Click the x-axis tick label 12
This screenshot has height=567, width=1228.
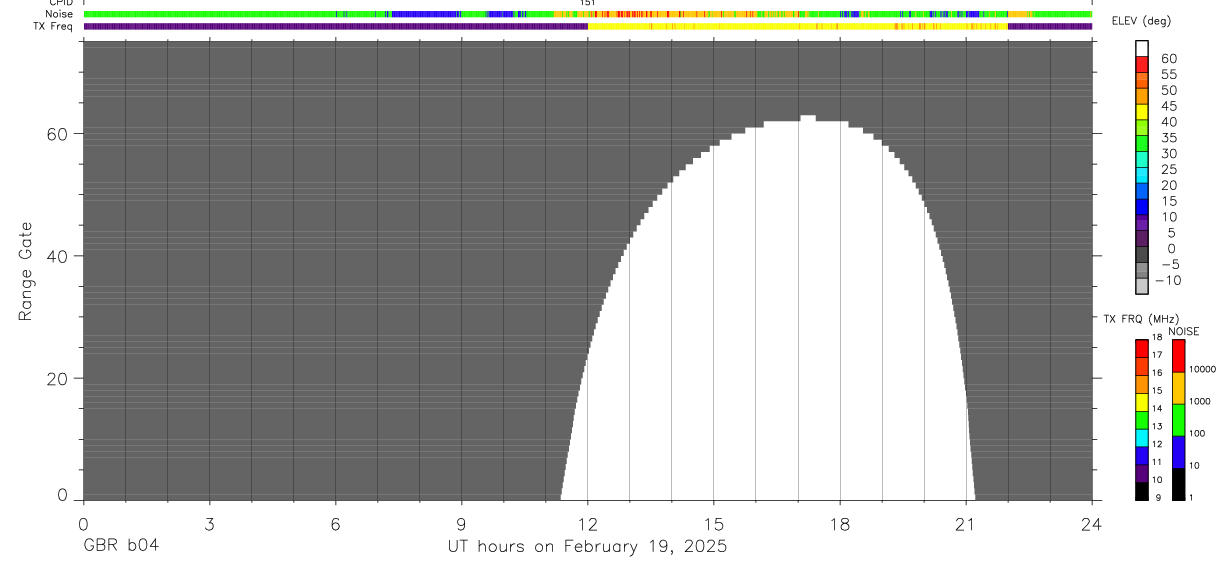click(x=587, y=524)
